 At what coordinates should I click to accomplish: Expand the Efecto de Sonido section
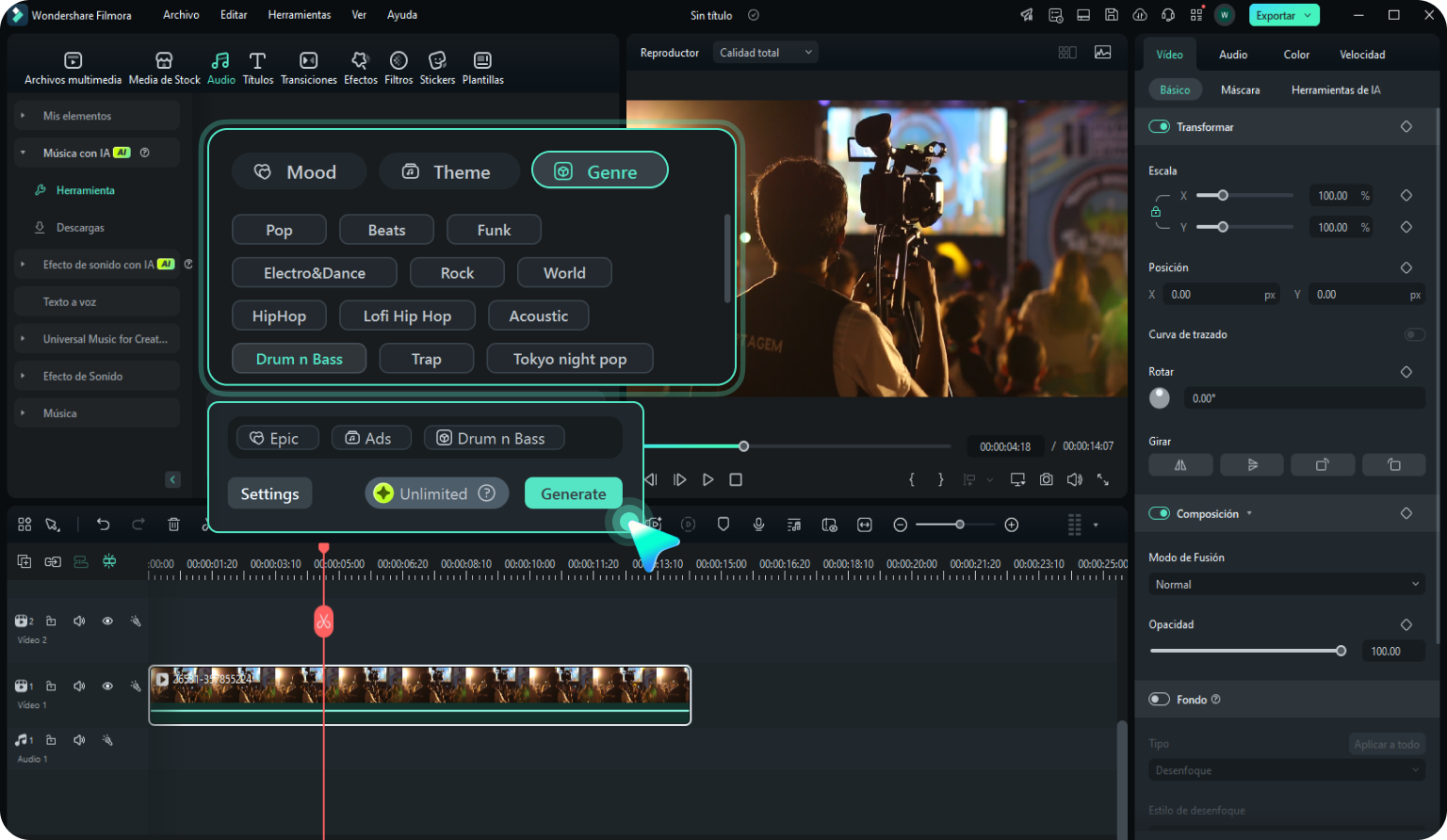tap(23, 376)
